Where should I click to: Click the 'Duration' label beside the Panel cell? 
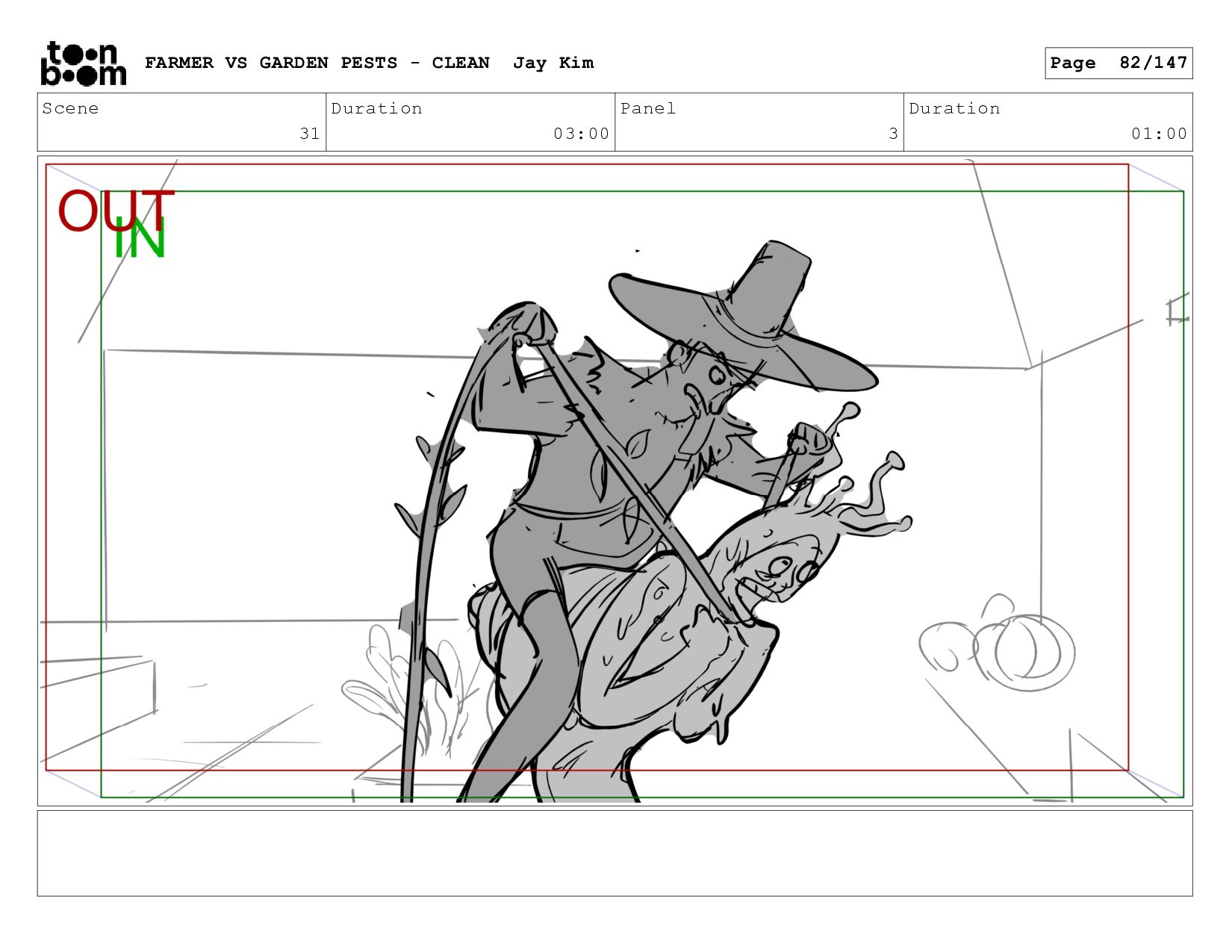coord(954,108)
